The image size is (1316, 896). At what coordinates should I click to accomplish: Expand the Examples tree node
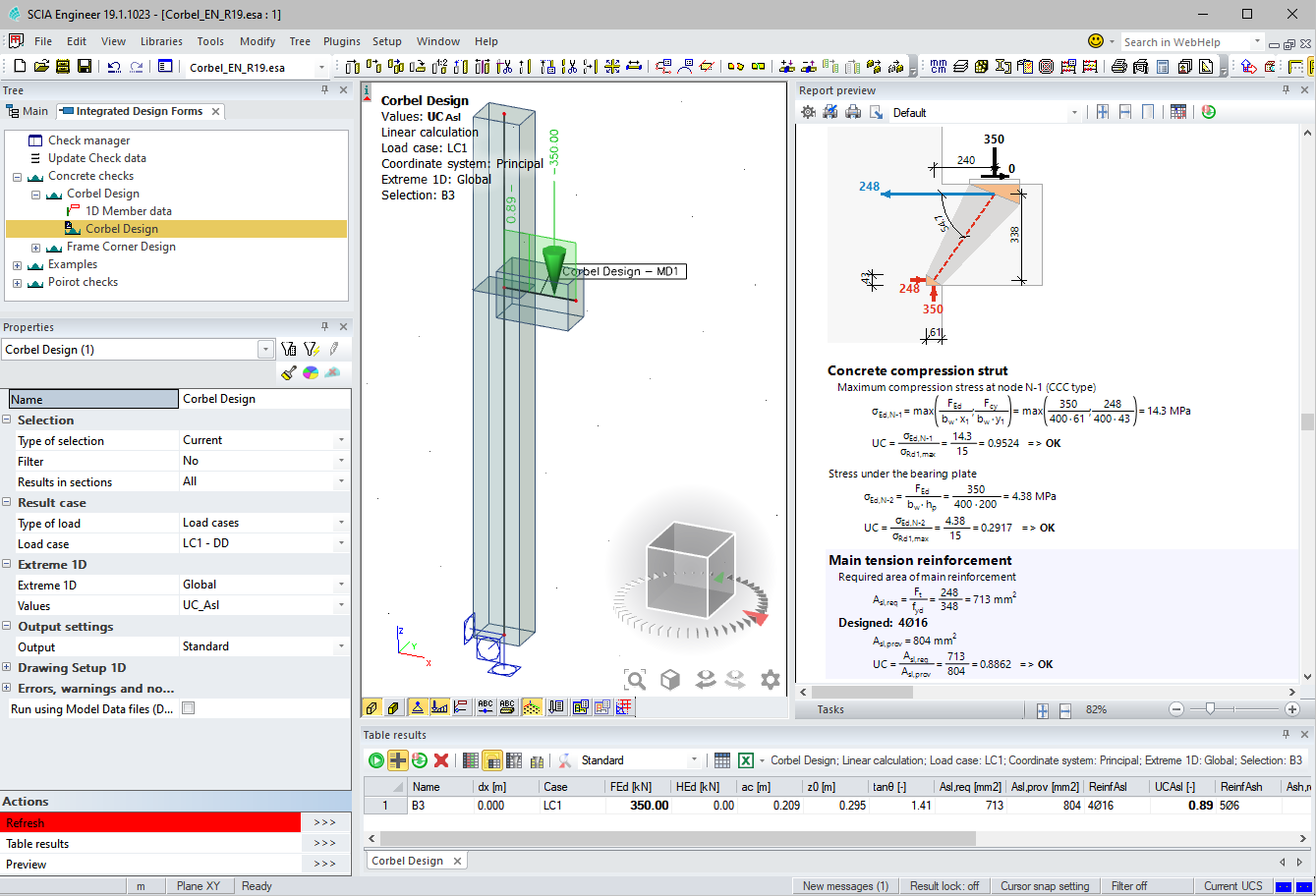coord(17,265)
